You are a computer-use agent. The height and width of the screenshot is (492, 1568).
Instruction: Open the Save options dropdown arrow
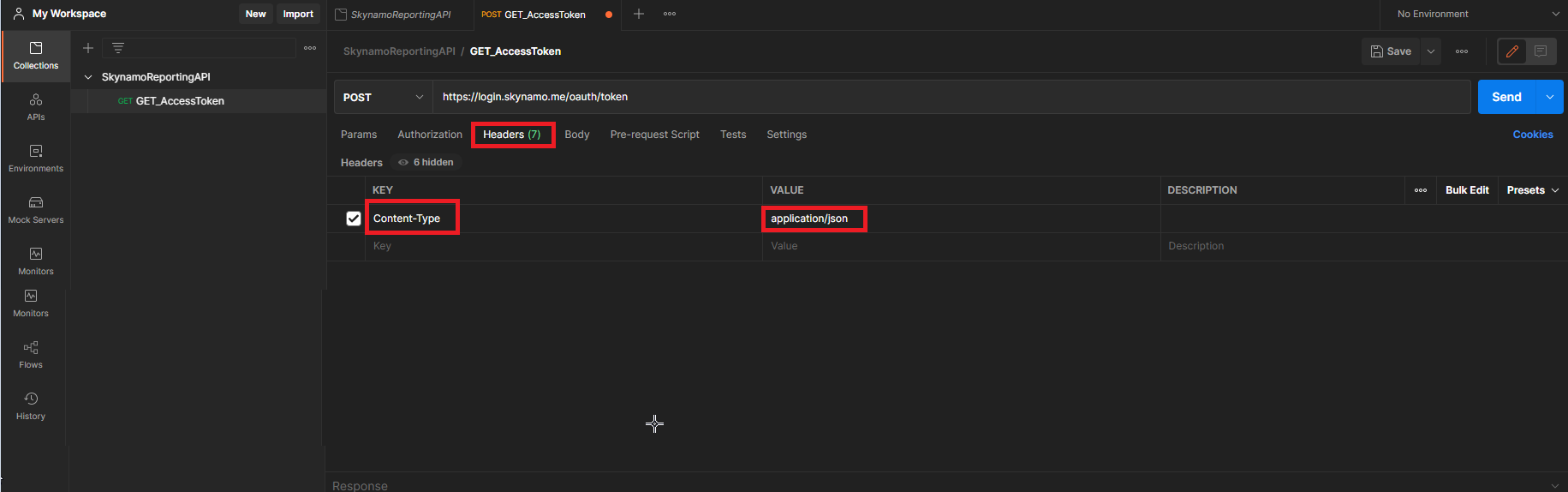click(x=1431, y=51)
